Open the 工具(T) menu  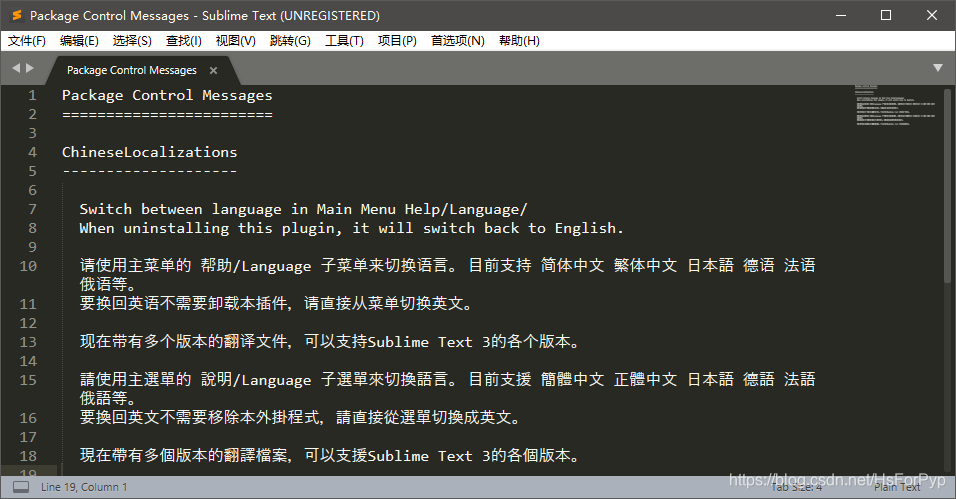tap(344, 41)
